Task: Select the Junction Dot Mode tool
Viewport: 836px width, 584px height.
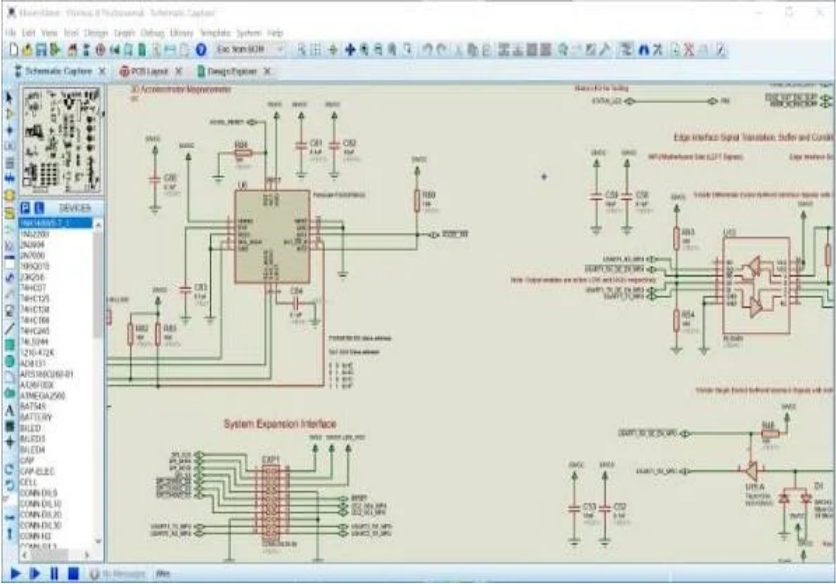Action: point(9,130)
